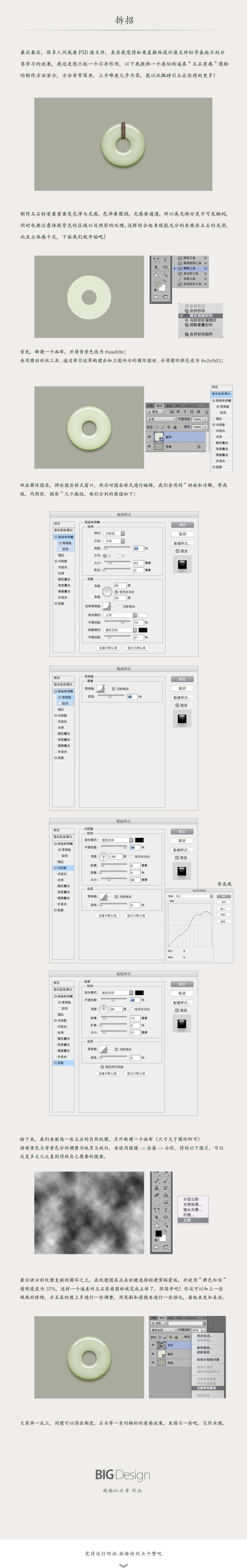Hide the 背景 layer with eye icon
This screenshot has height=1568, width=247.
point(150,447)
